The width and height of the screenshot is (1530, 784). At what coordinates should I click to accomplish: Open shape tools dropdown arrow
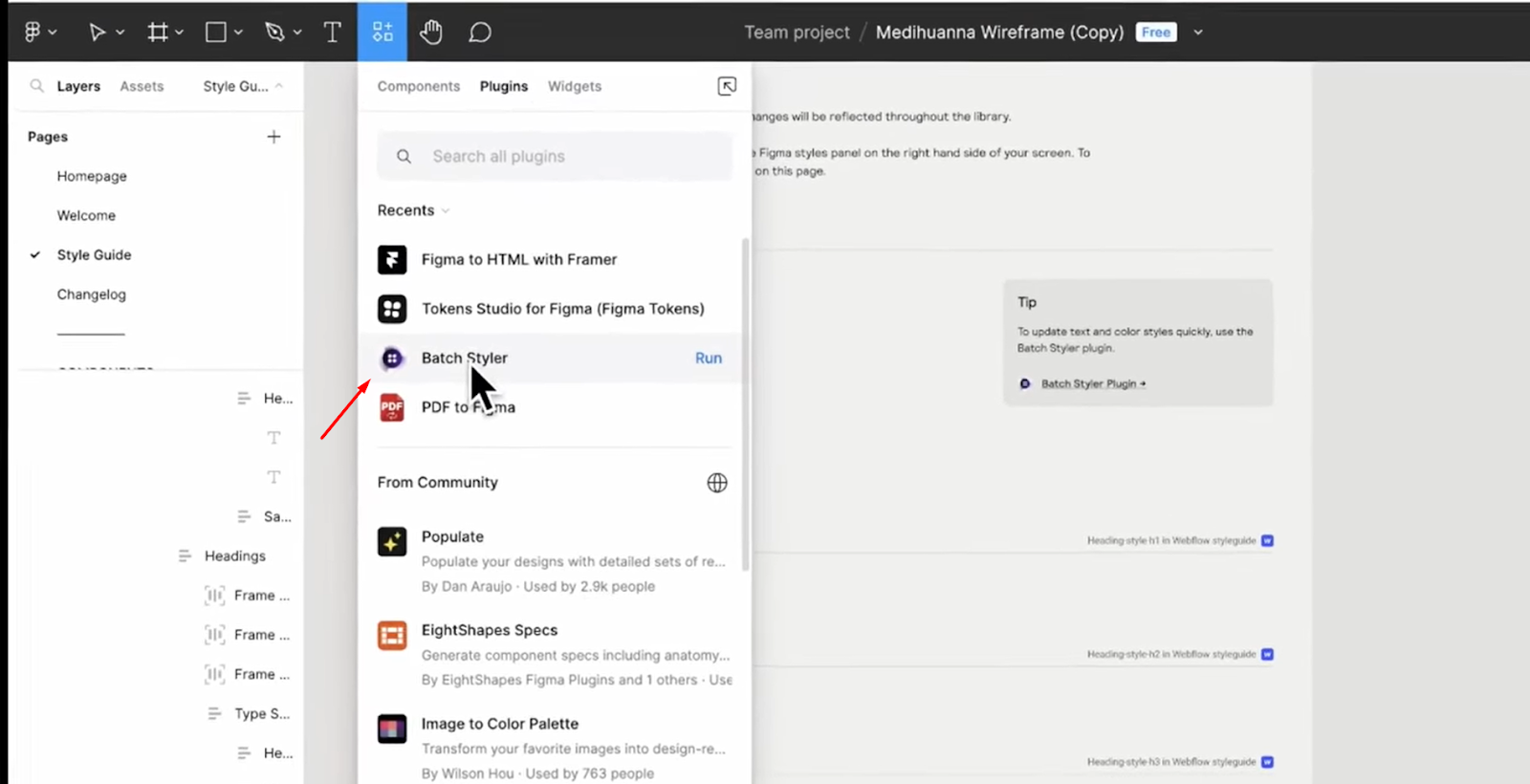click(x=238, y=33)
